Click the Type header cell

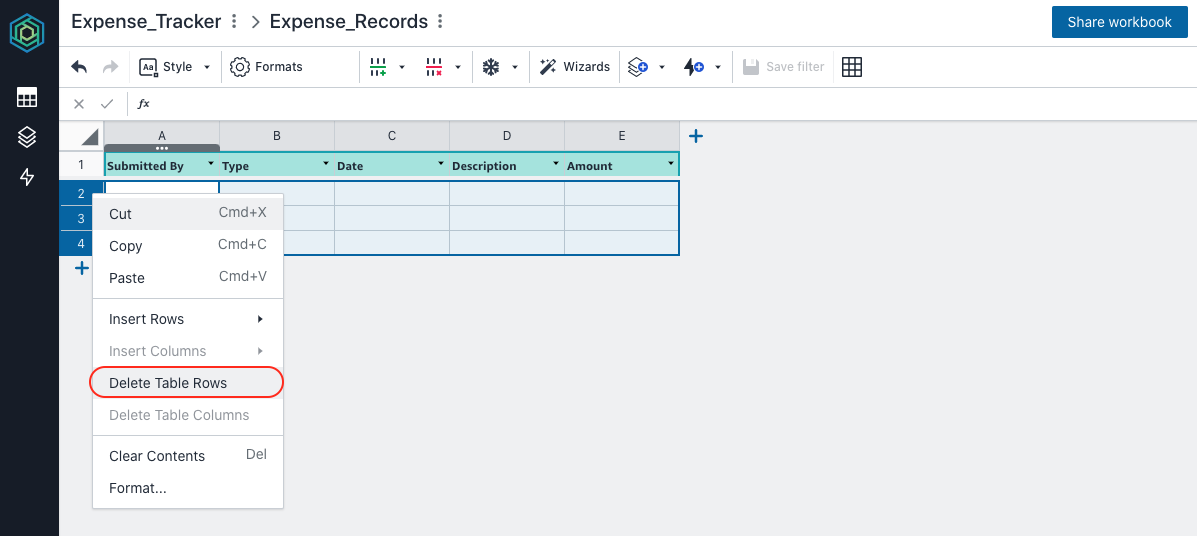click(276, 166)
